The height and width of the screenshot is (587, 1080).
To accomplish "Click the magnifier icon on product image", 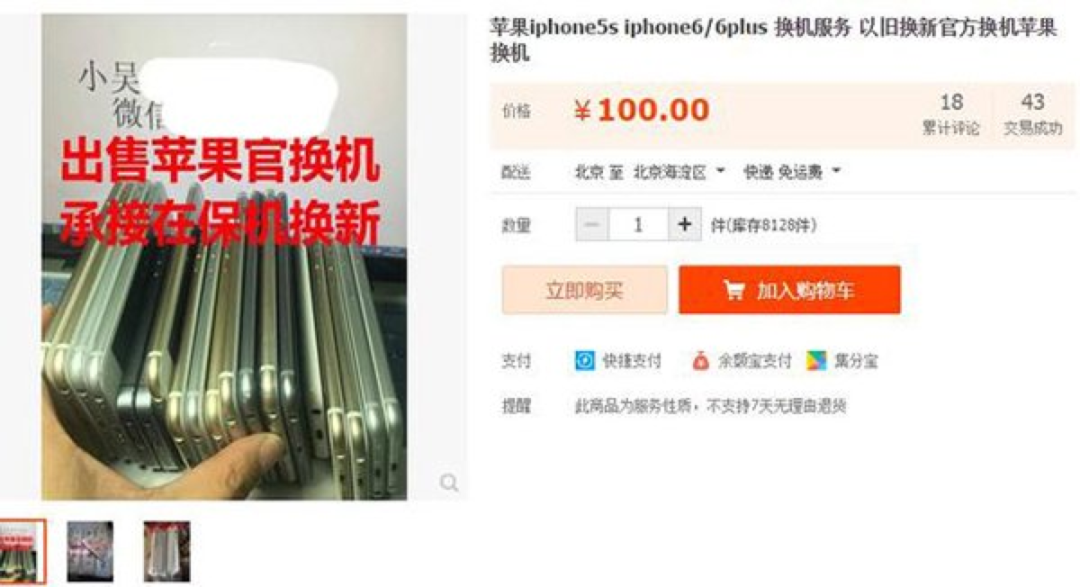I will coord(449,482).
